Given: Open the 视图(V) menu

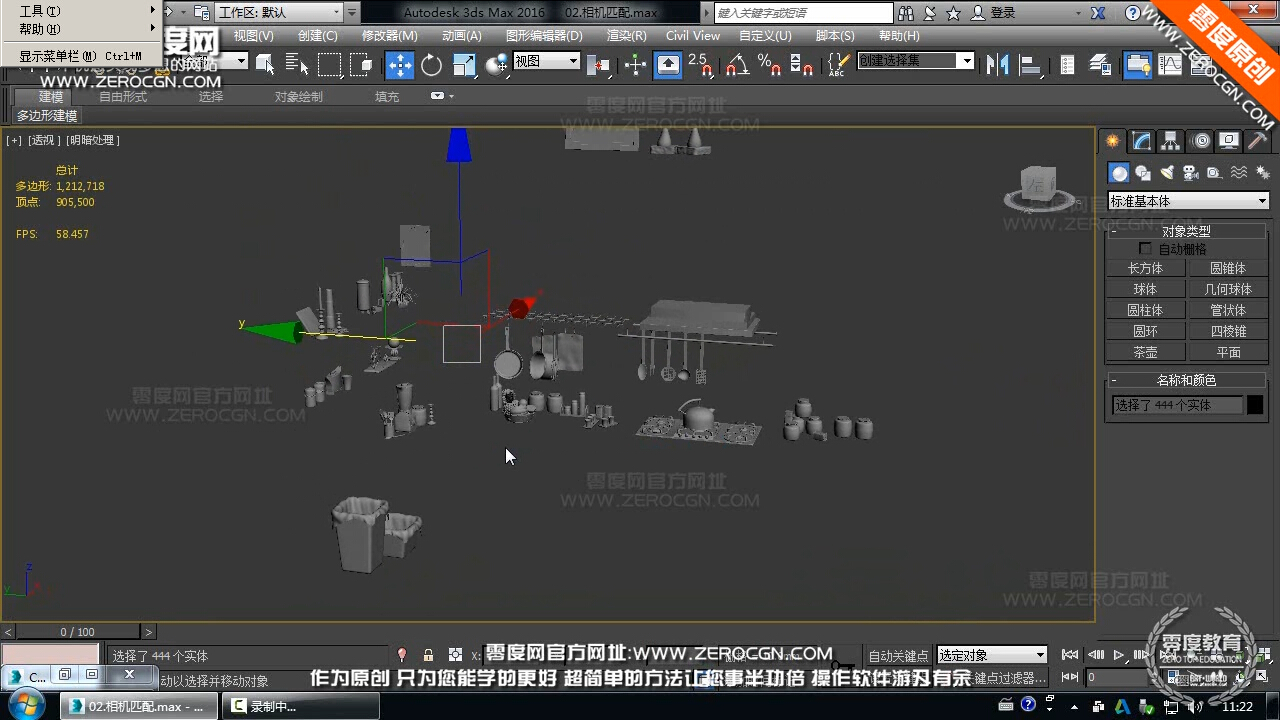Looking at the screenshot, I should pyautogui.click(x=253, y=35).
